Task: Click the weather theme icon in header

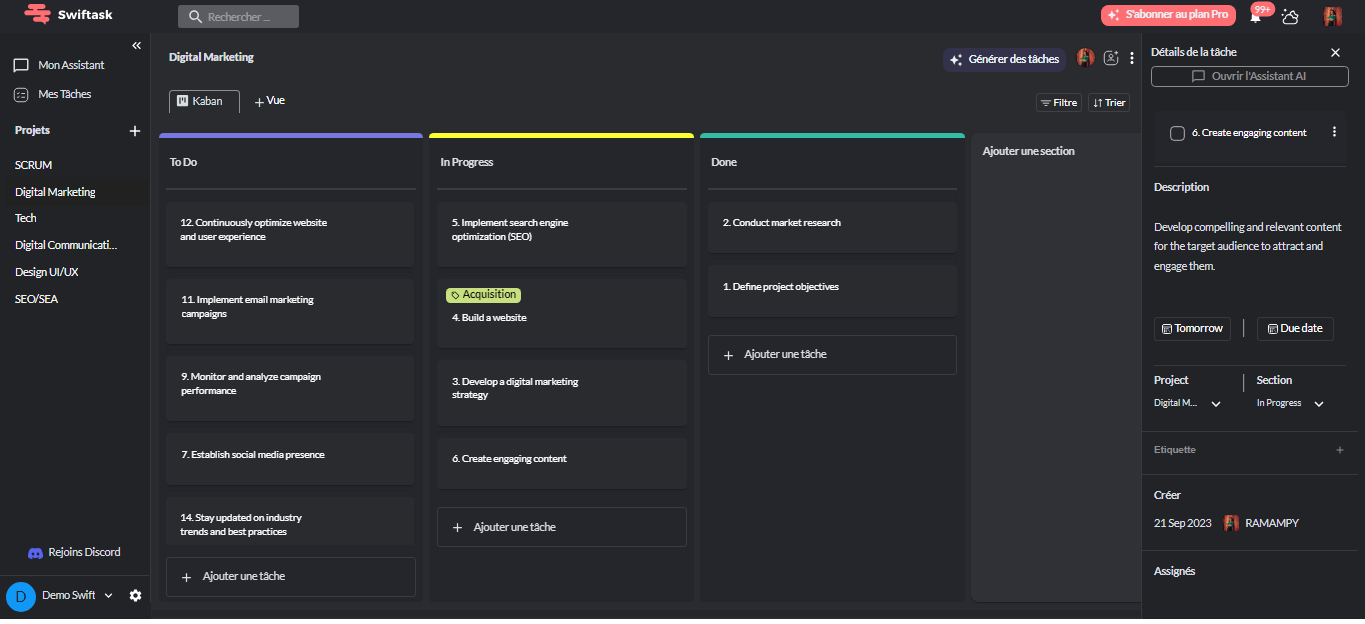Action: pyautogui.click(x=1290, y=16)
